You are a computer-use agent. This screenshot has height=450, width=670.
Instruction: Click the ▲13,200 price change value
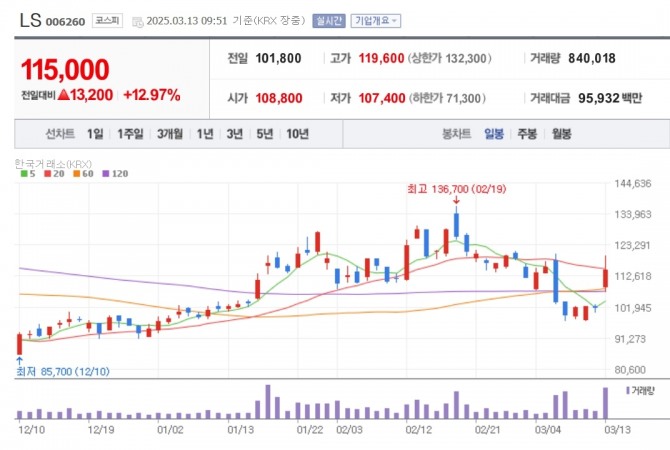click(x=85, y=95)
